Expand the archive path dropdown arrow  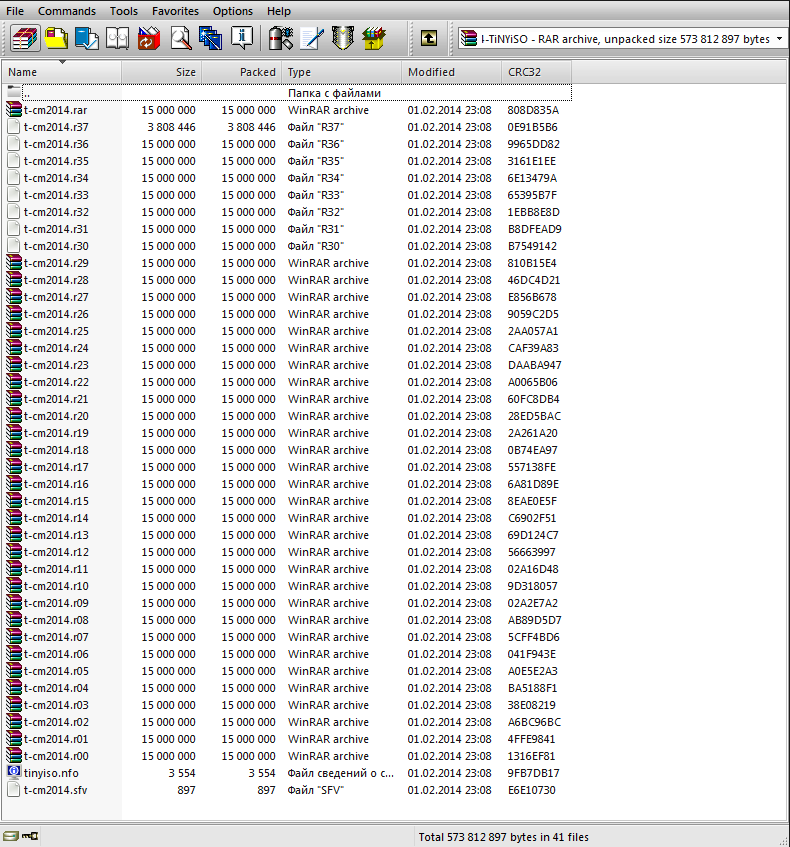779,39
